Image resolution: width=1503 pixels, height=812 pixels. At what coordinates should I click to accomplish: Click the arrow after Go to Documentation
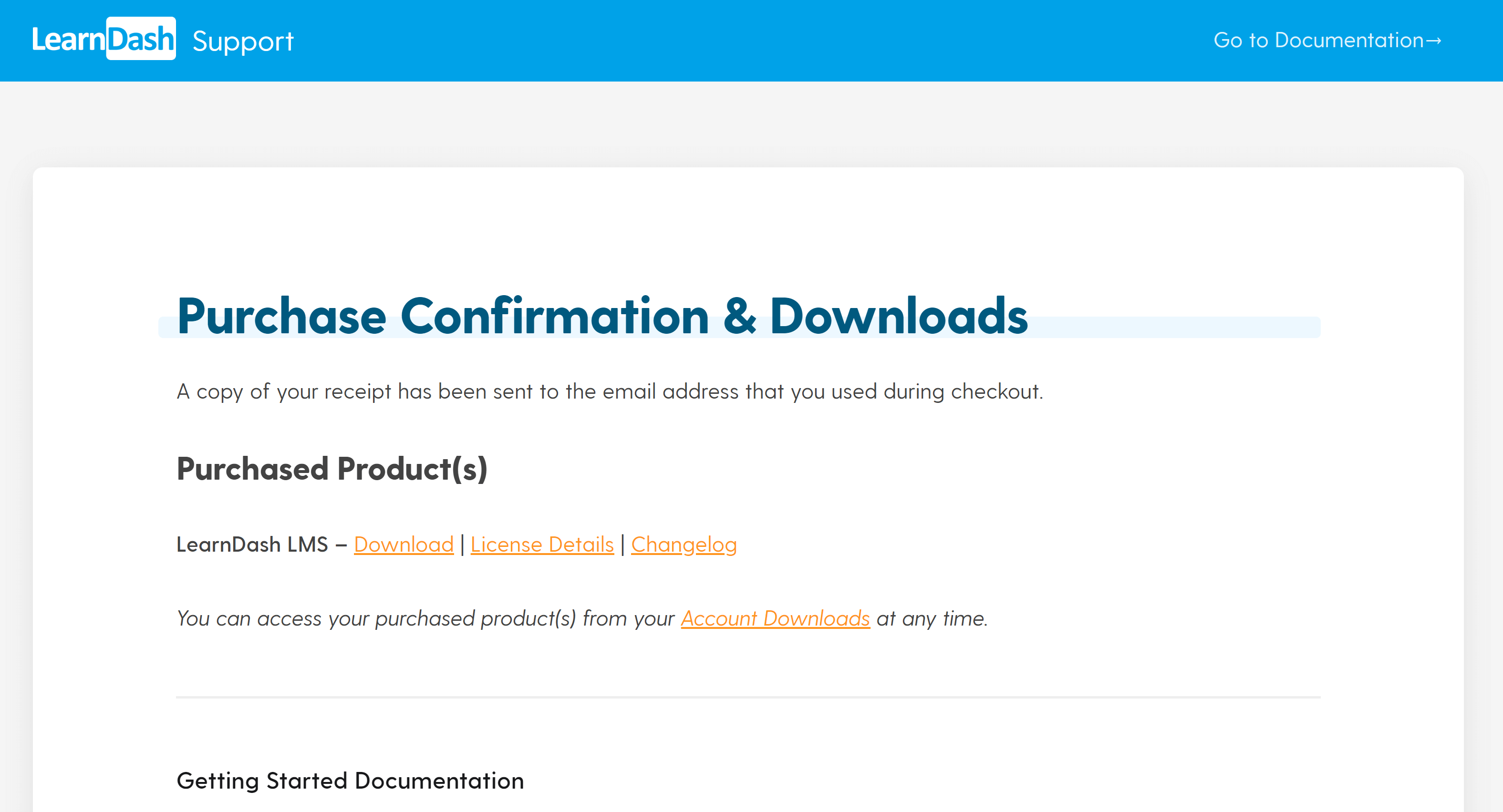1433,41
